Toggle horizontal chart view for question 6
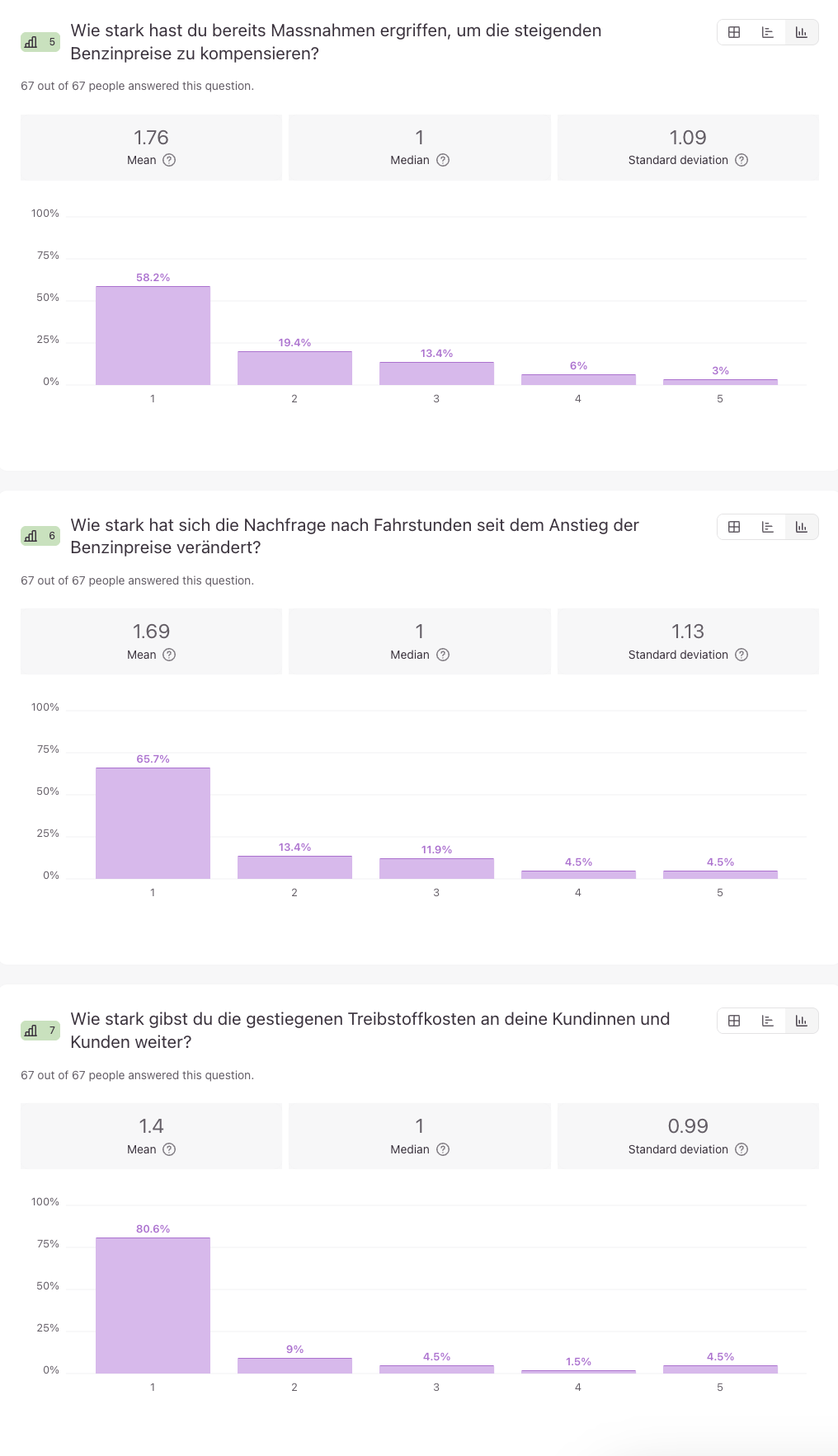Image resolution: width=838 pixels, height=1456 pixels. pyautogui.click(x=767, y=526)
